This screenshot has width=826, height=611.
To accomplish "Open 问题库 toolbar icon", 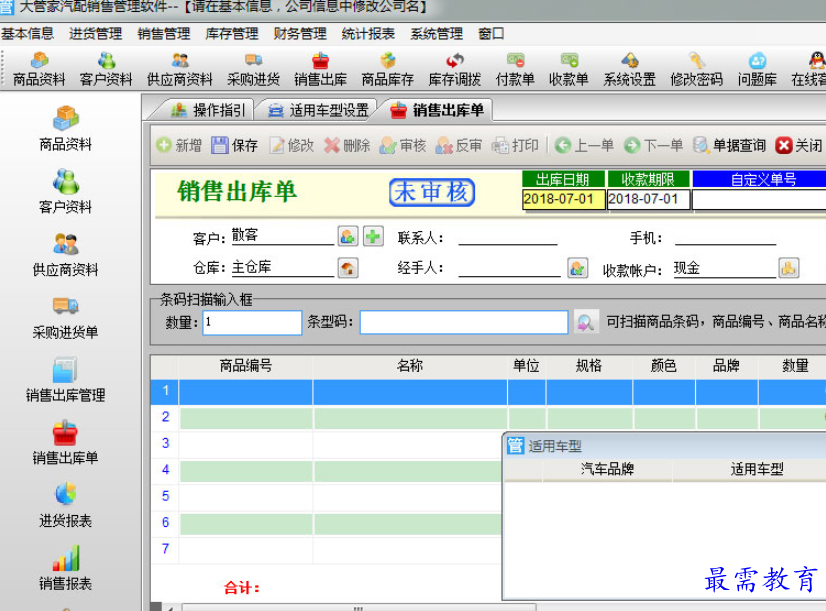I will 757,70.
